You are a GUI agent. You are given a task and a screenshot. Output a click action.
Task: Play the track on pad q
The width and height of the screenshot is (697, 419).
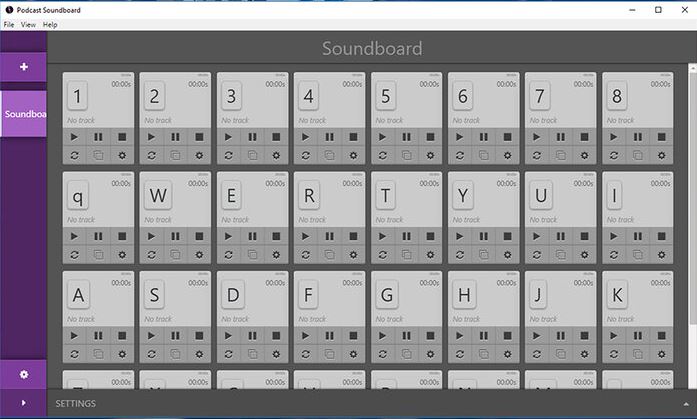(x=74, y=236)
